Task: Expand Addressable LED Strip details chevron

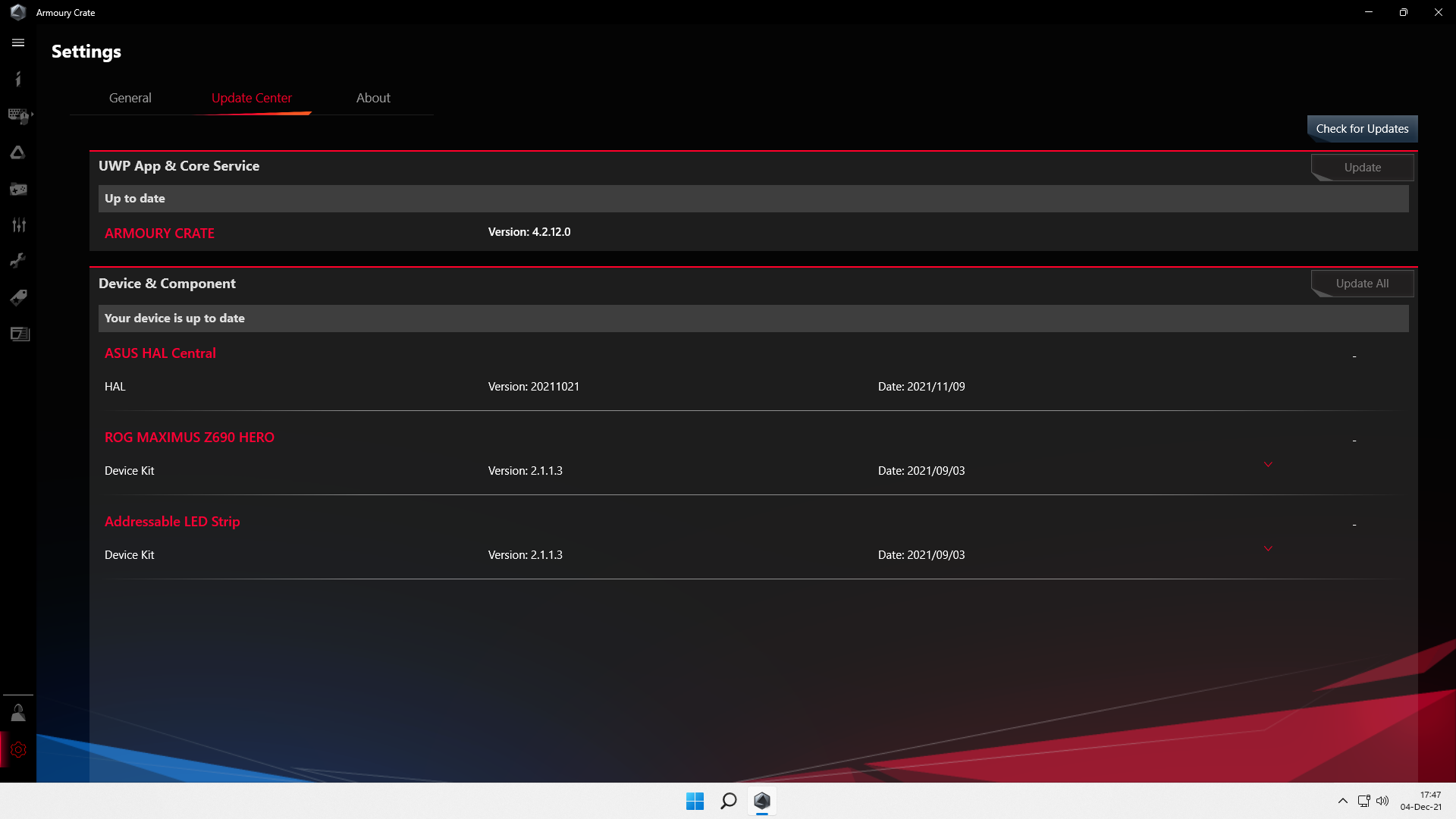Action: (1268, 548)
